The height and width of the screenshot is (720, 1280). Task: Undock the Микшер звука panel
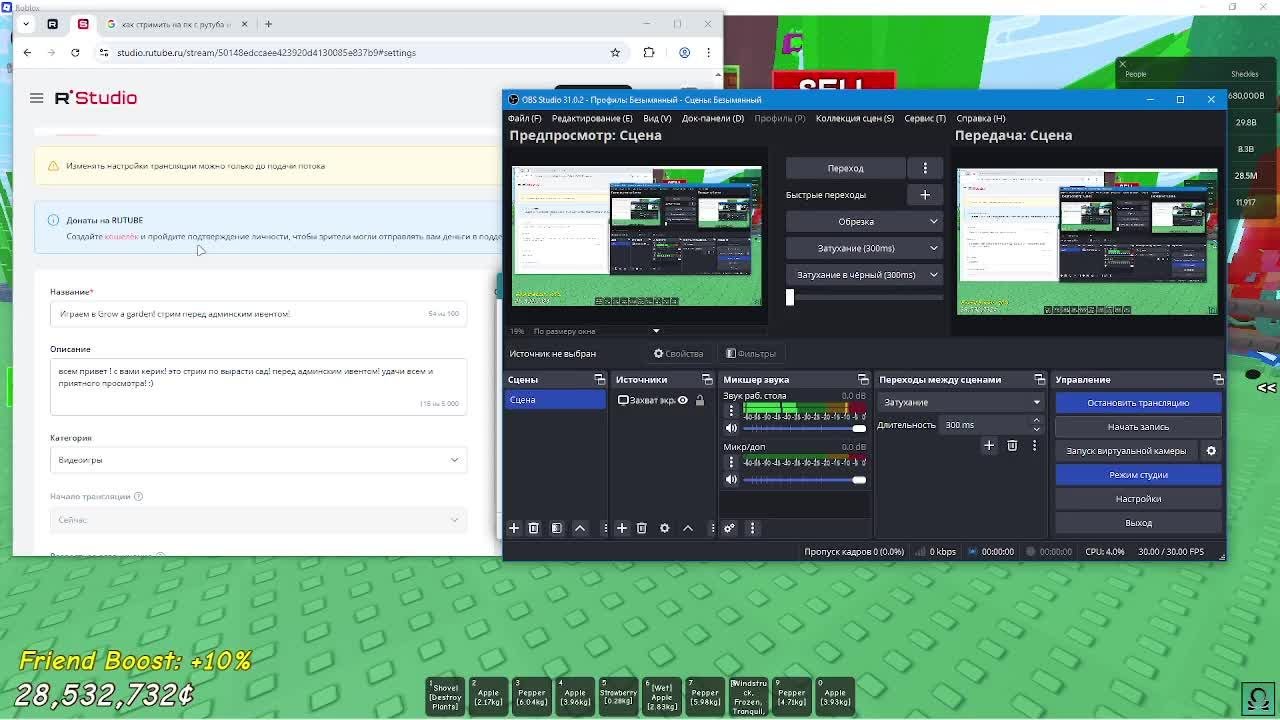863,379
